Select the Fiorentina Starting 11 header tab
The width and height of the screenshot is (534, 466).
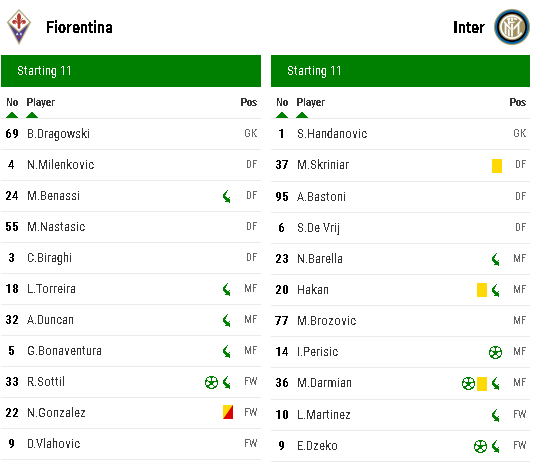click(131, 71)
